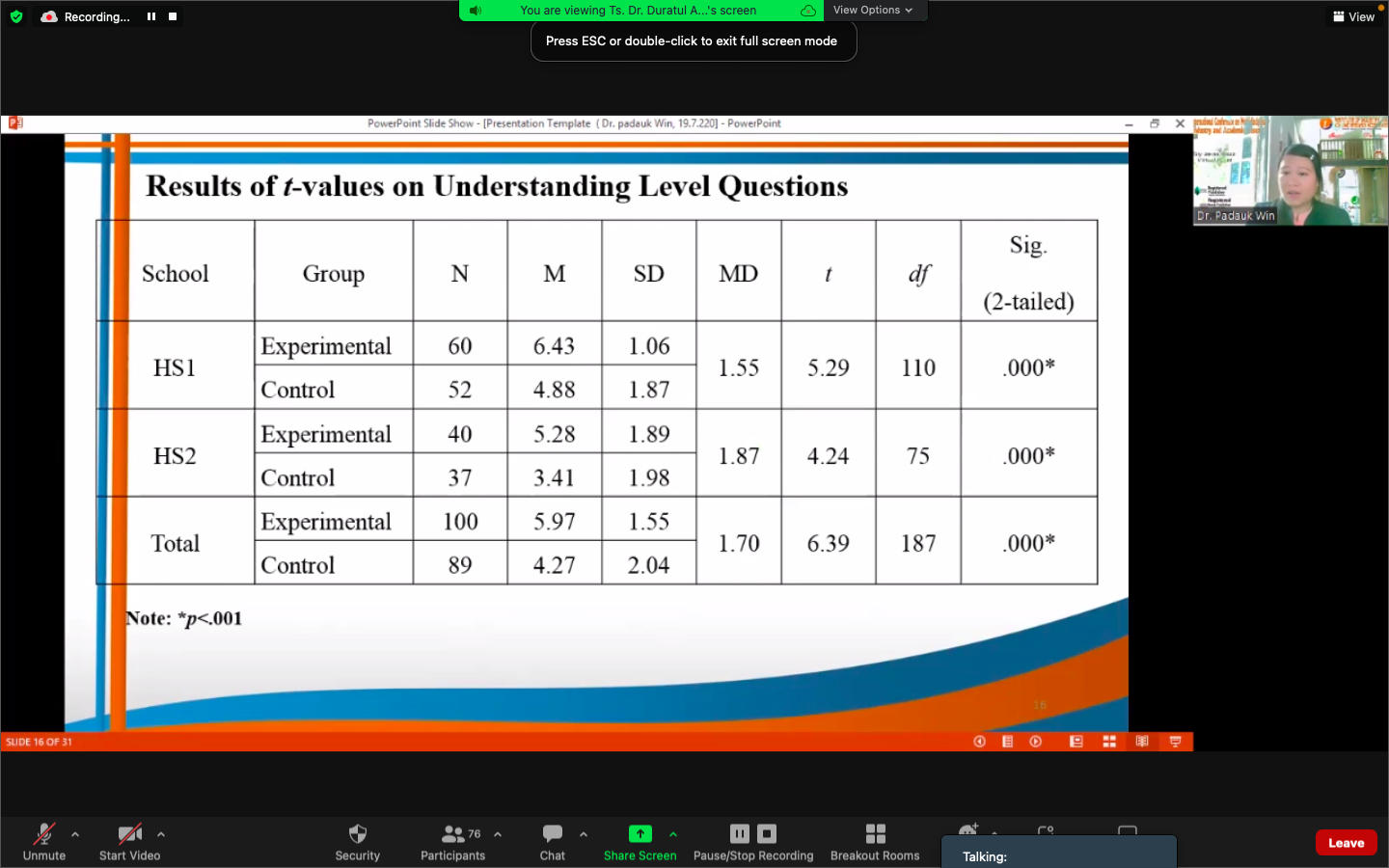Pause the recording indicator at top left
The height and width of the screenshot is (868, 1389).
point(151,16)
